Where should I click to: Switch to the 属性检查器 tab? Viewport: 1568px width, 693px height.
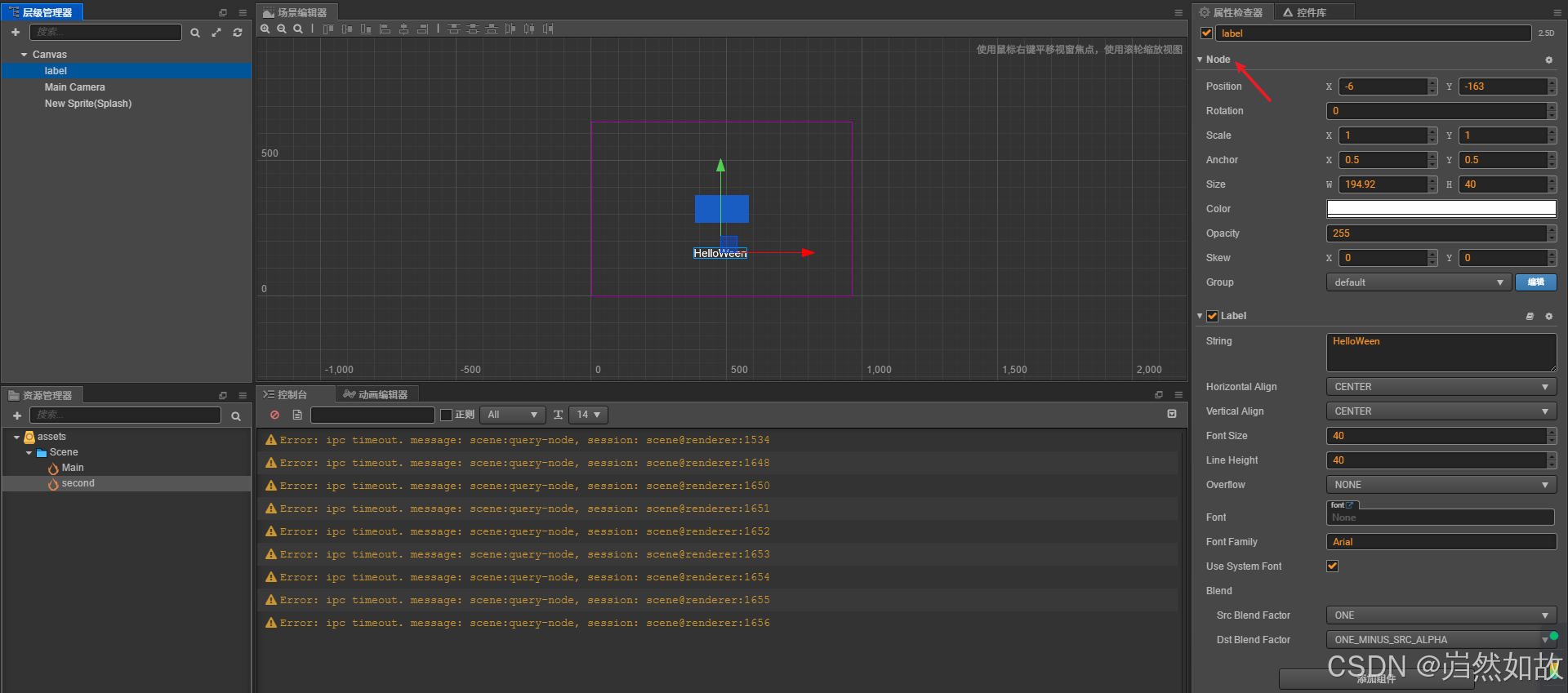click(x=1232, y=12)
